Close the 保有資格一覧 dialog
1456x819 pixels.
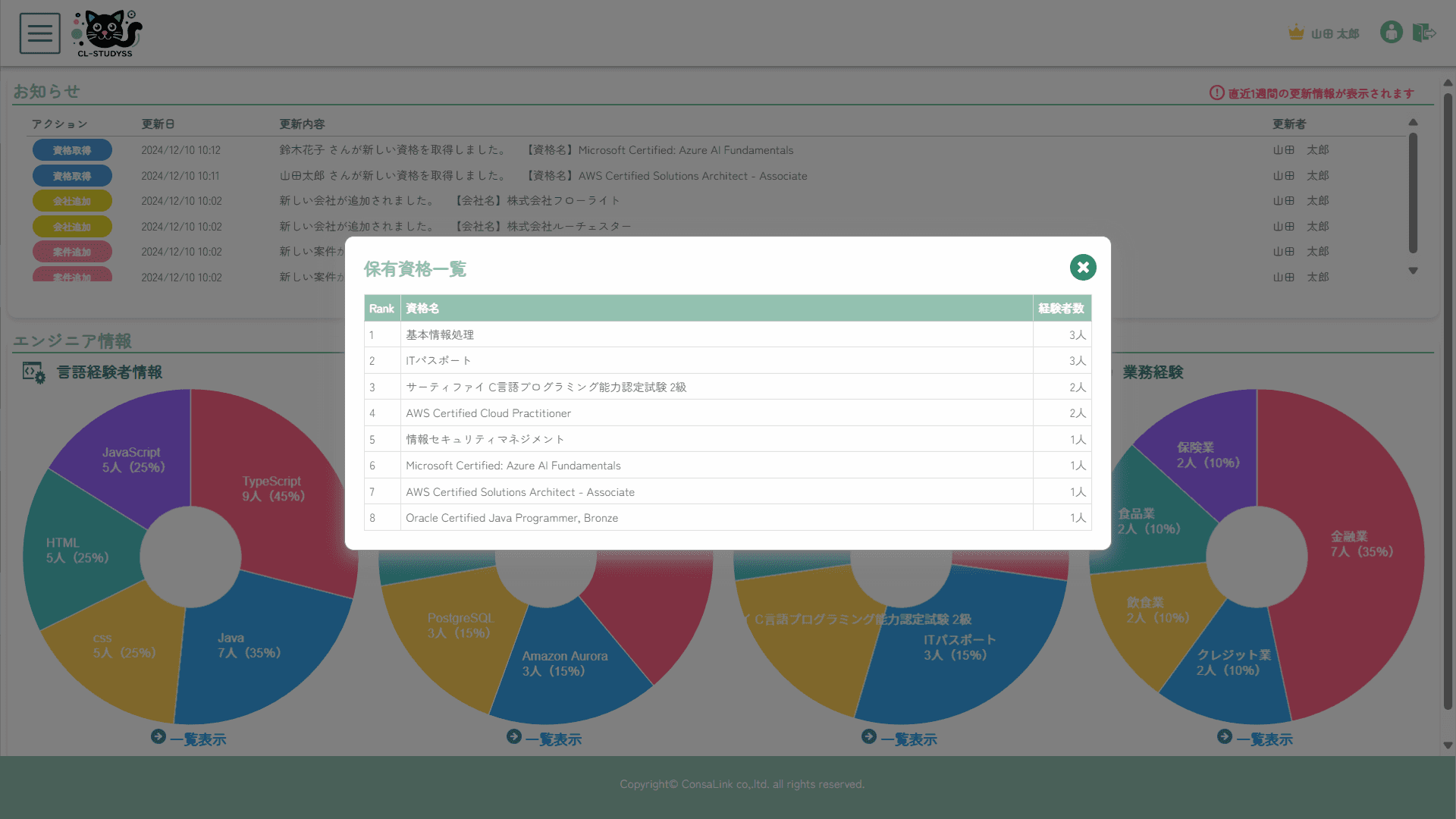pos(1083,267)
